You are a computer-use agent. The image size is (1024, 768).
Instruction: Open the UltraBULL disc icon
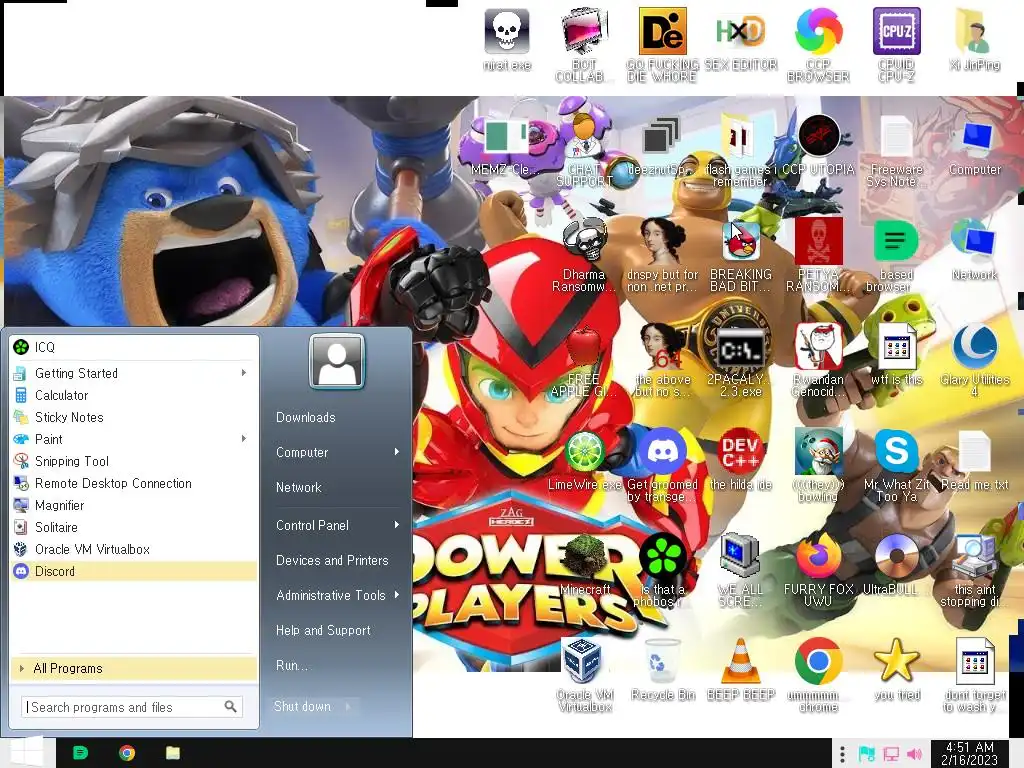point(897,558)
